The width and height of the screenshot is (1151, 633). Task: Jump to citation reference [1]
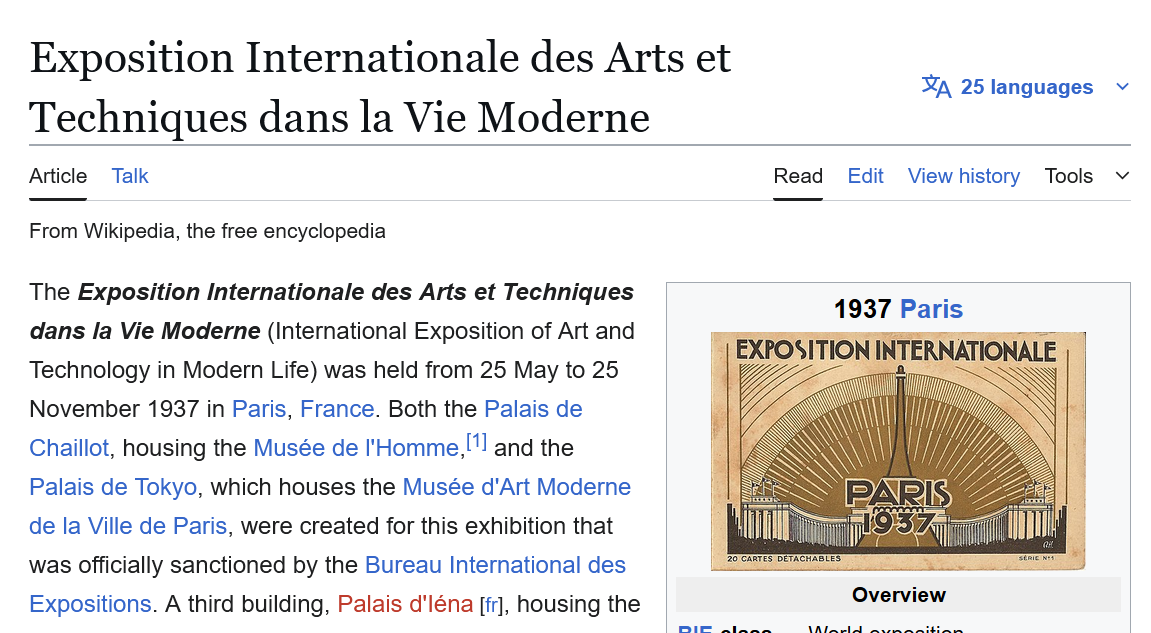(x=476, y=441)
